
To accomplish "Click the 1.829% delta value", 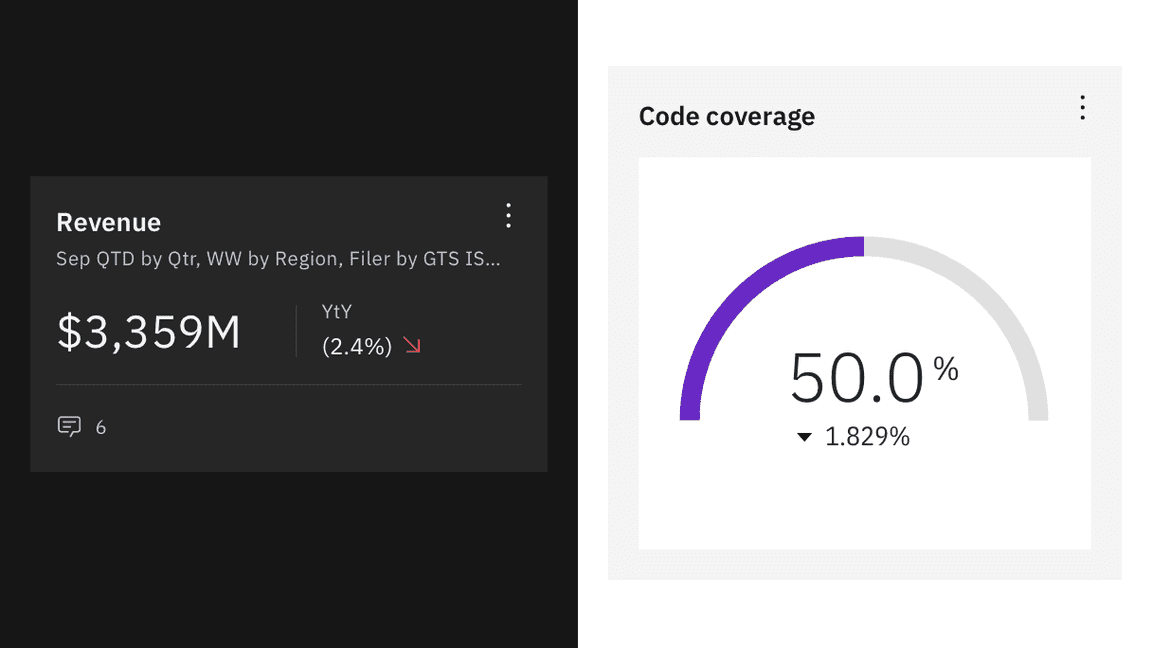I will coord(867,437).
